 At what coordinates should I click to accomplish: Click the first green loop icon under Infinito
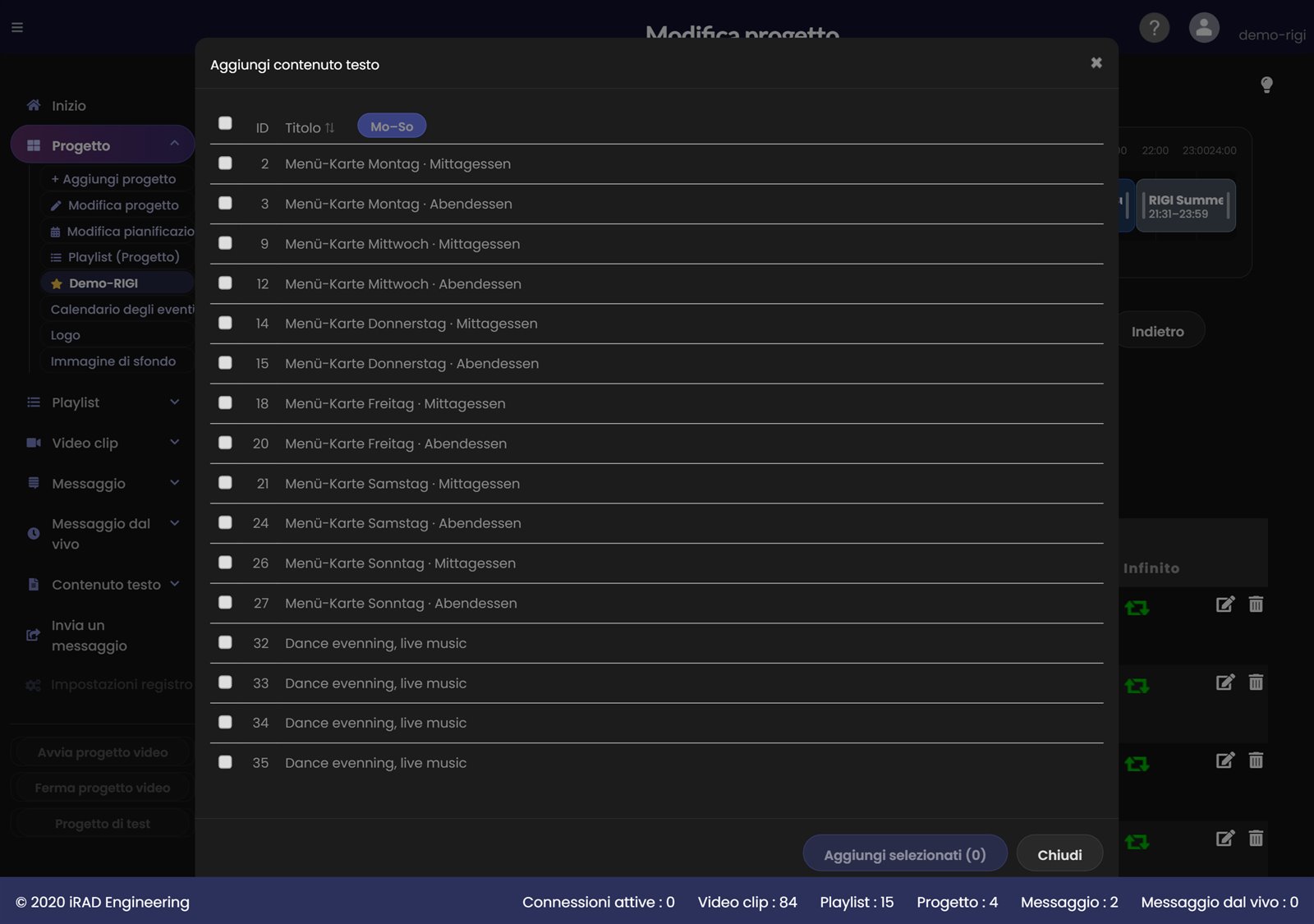click(x=1137, y=608)
